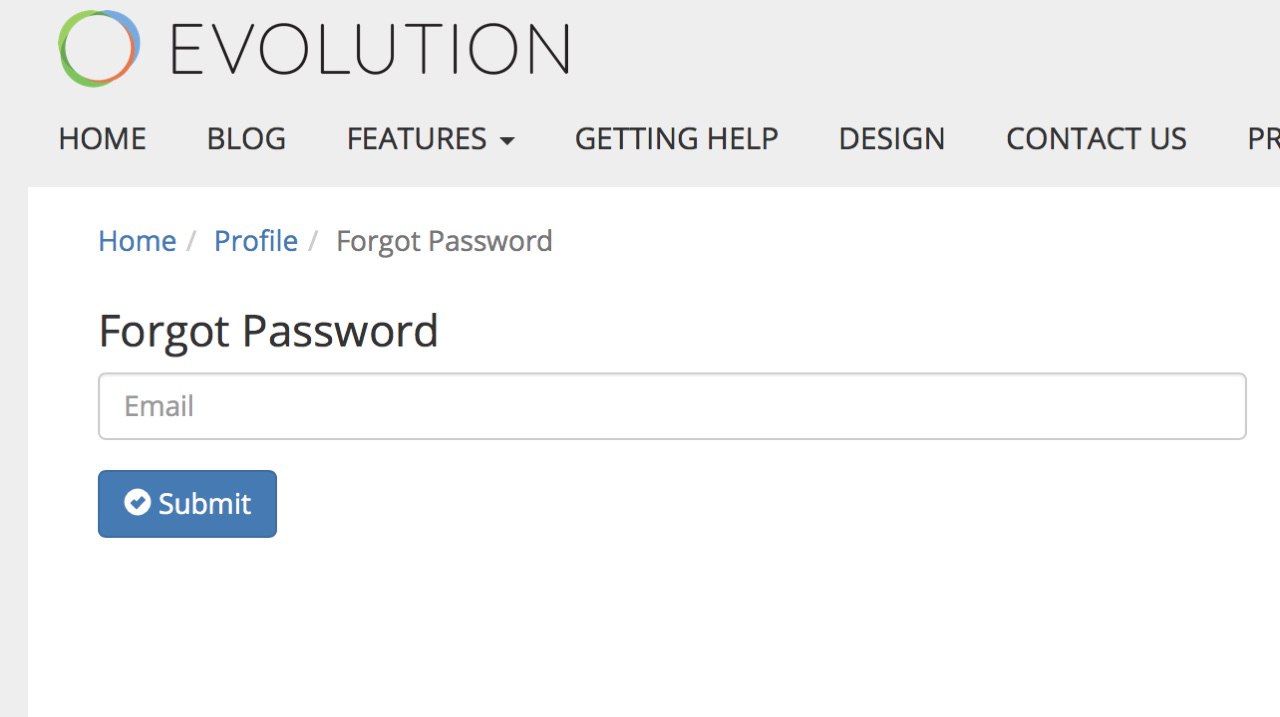Viewport: 1280px width, 717px height.
Task: Select GETTING HELP in the navigation bar
Action: coord(676,138)
